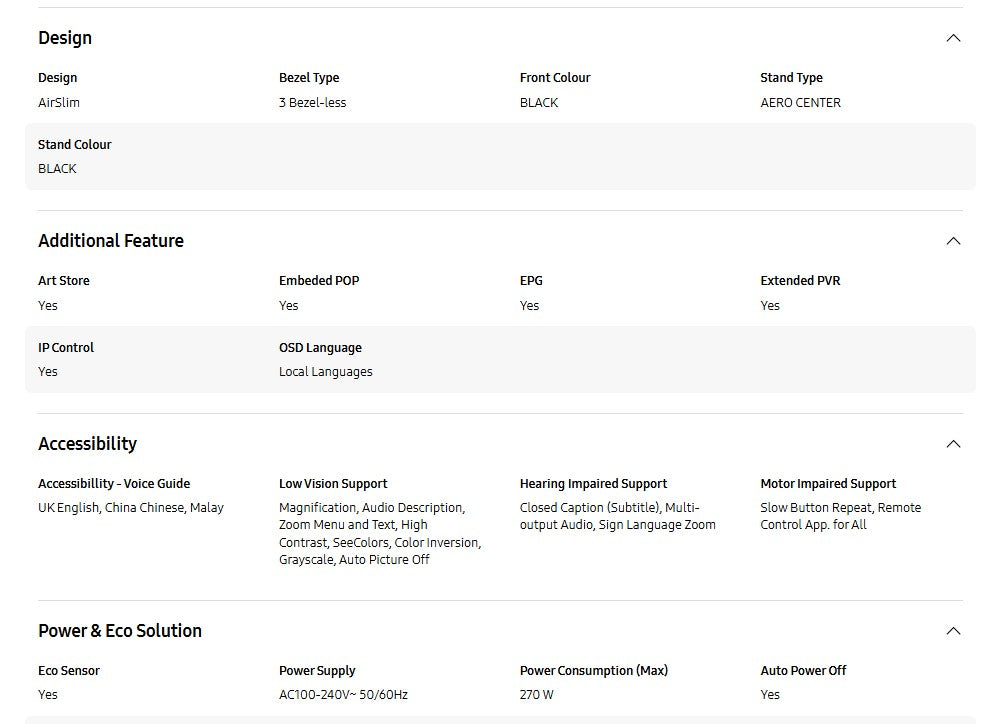This screenshot has width=988, height=724.
Task: Click the Design section heading
Action: [65, 38]
